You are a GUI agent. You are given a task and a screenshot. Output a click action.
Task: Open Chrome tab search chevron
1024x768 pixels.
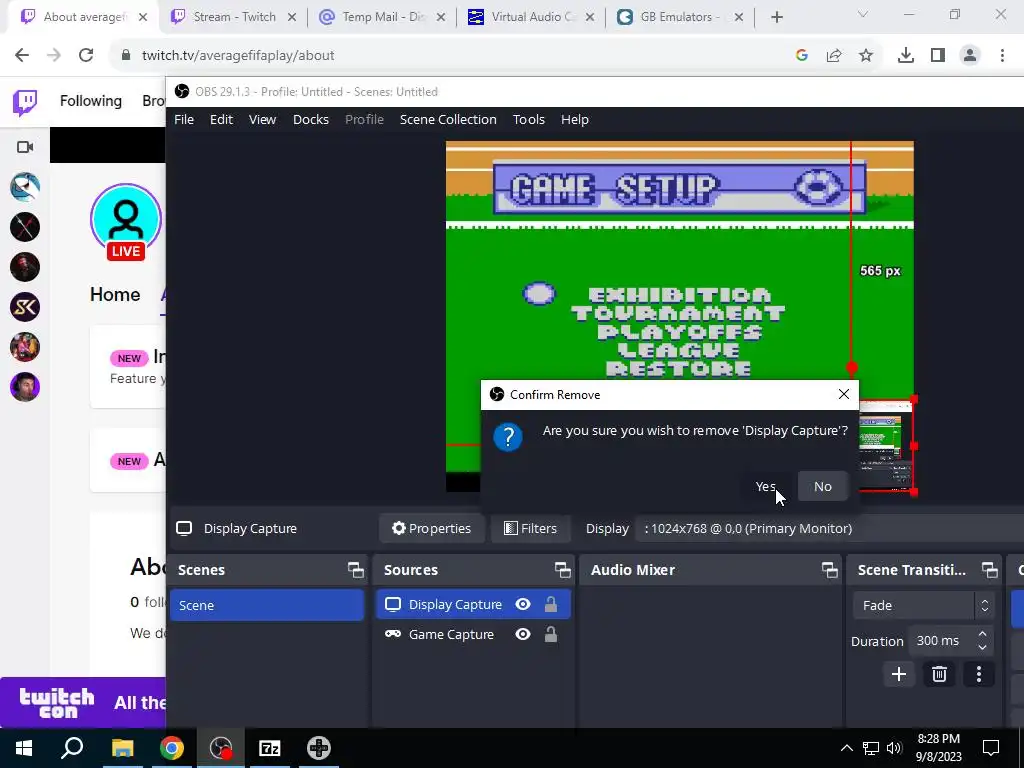click(862, 14)
